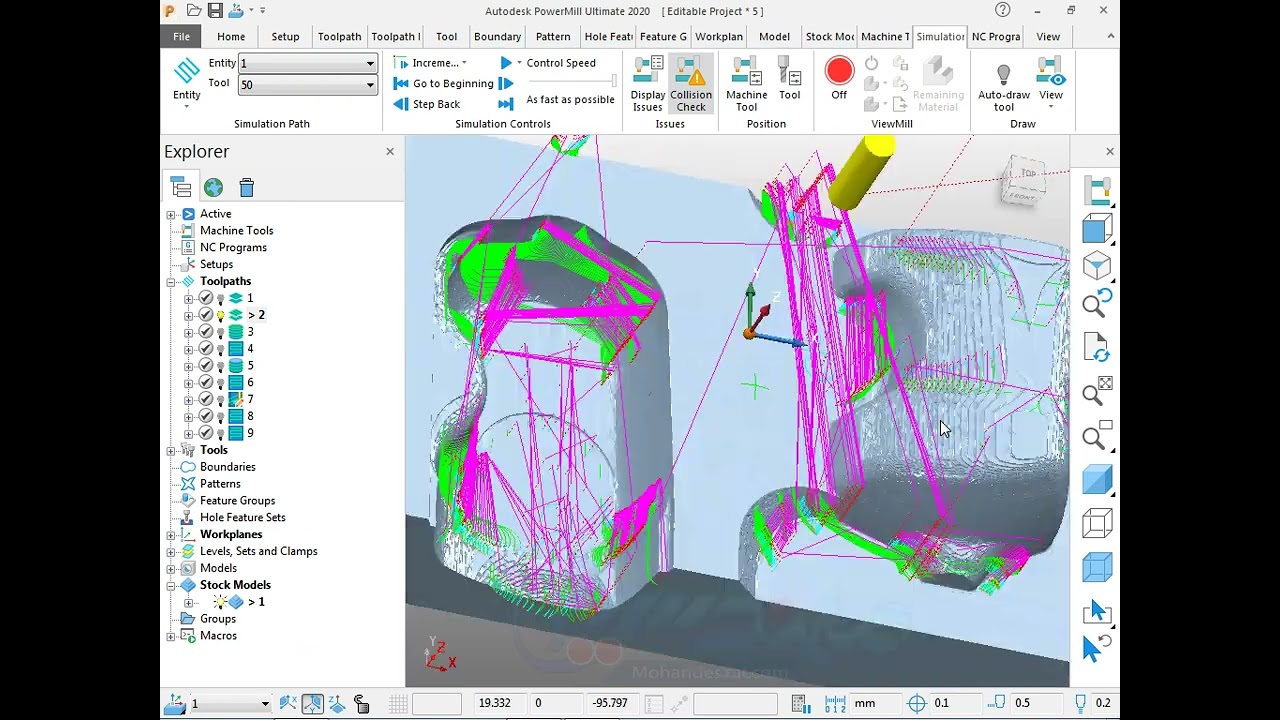This screenshot has height=720, width=1280.
Task: Switch to the Boundary tab
Action: tap(497, 36)
